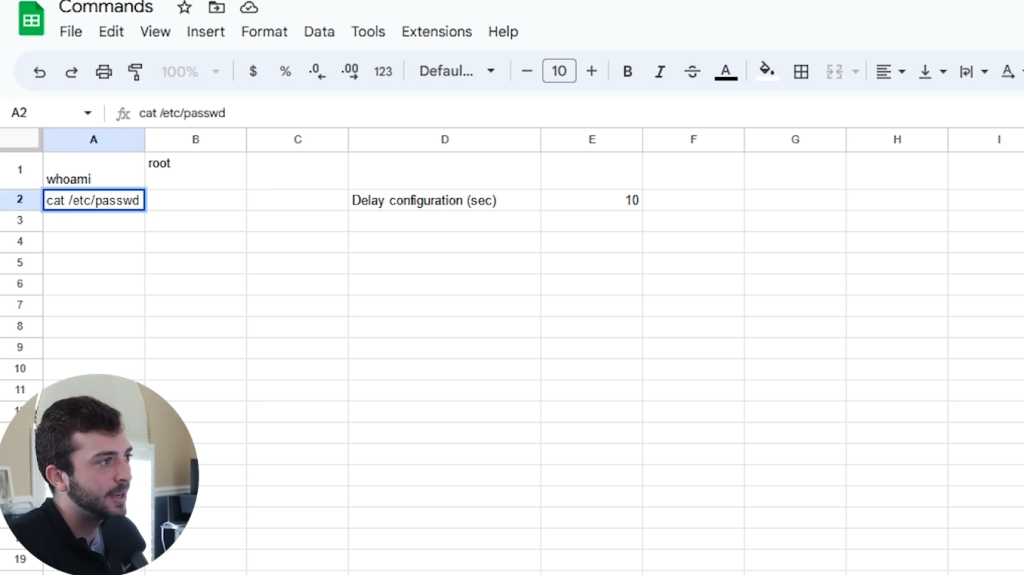This screenshot has width=1024, height=575.
Task: Print the spreadsheet
Action: coord(104,71)
